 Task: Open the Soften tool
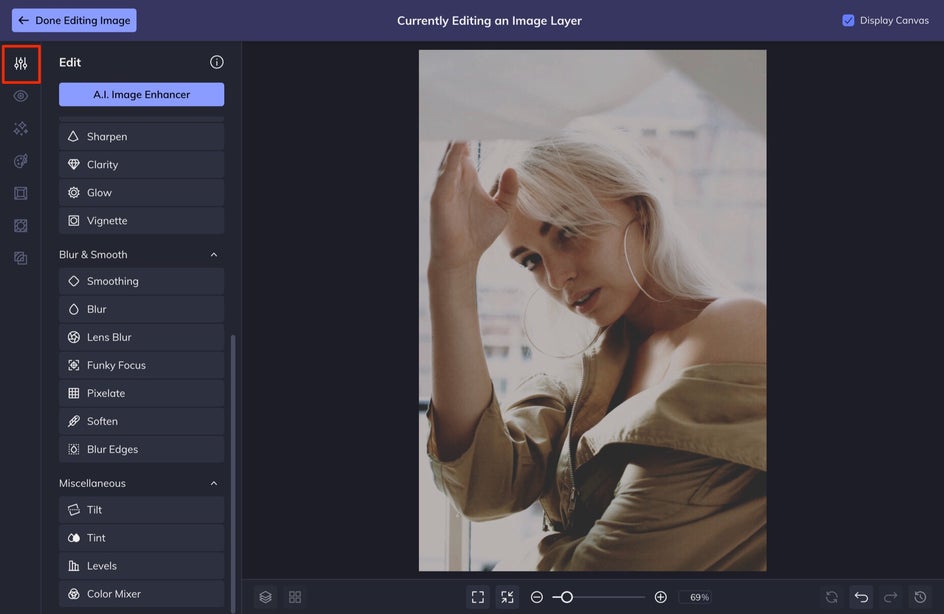click(x=141, y=421)
